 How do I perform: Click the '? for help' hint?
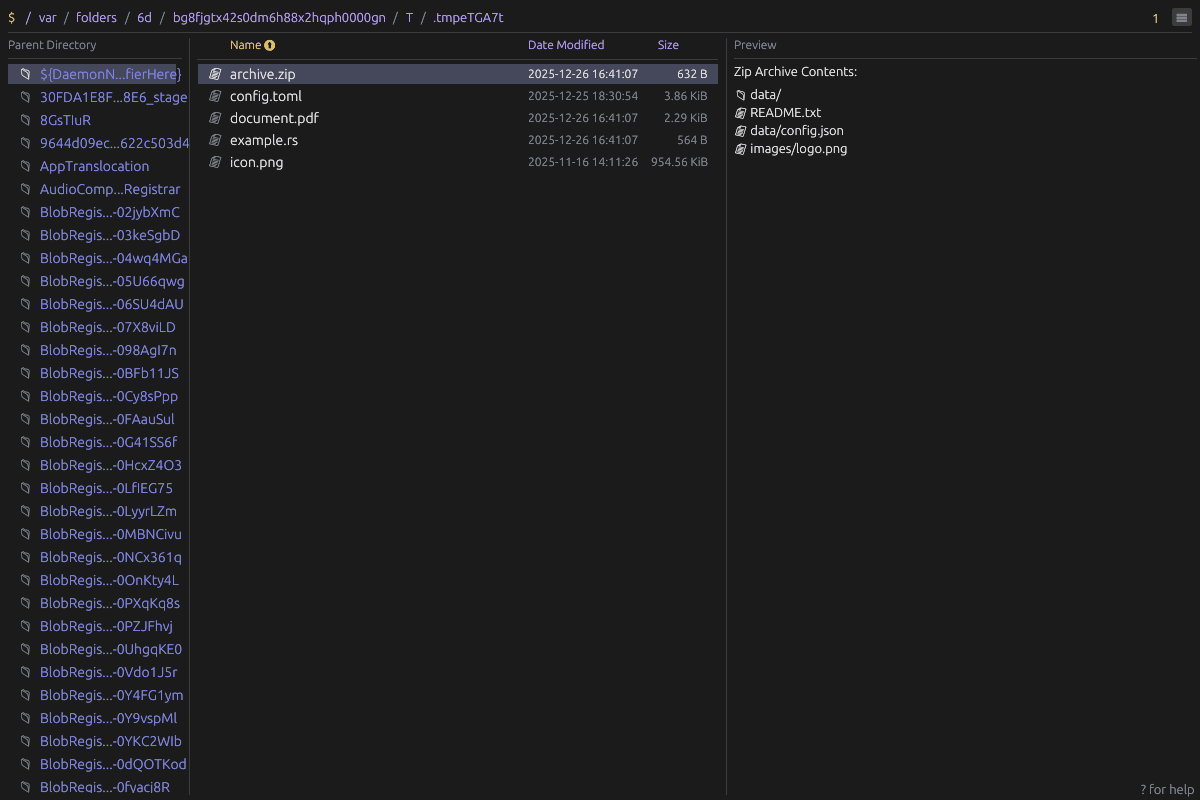click(1167, 789)
